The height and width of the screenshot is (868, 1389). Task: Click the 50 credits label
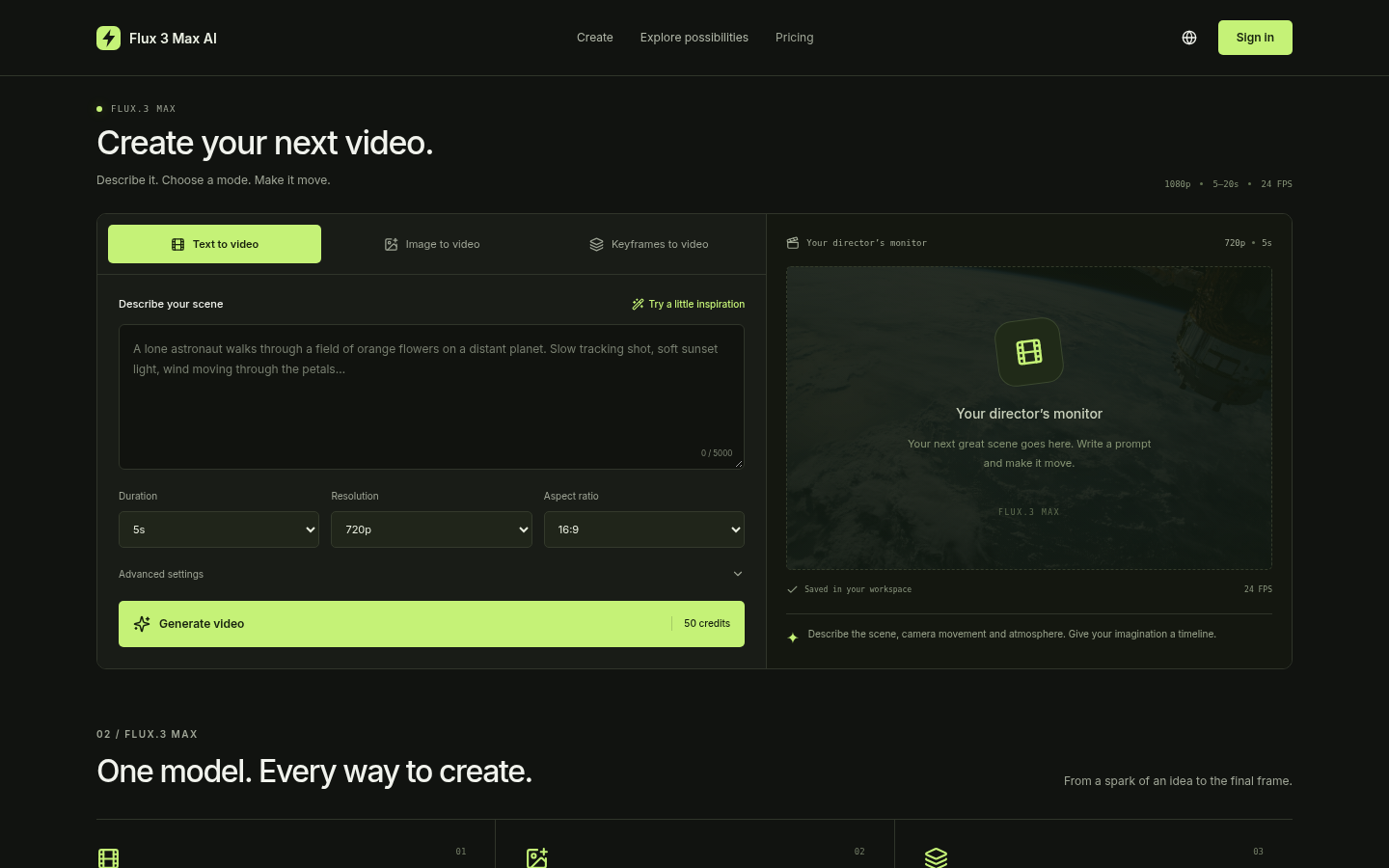click(707, 624)
